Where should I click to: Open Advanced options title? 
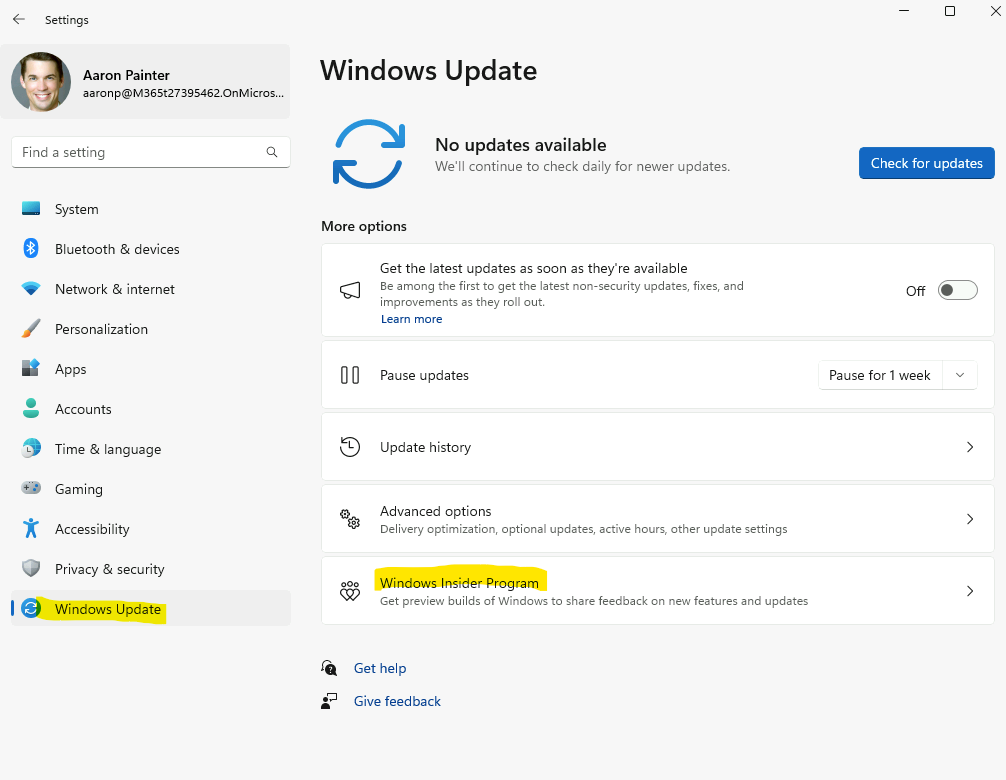[436, 511]
